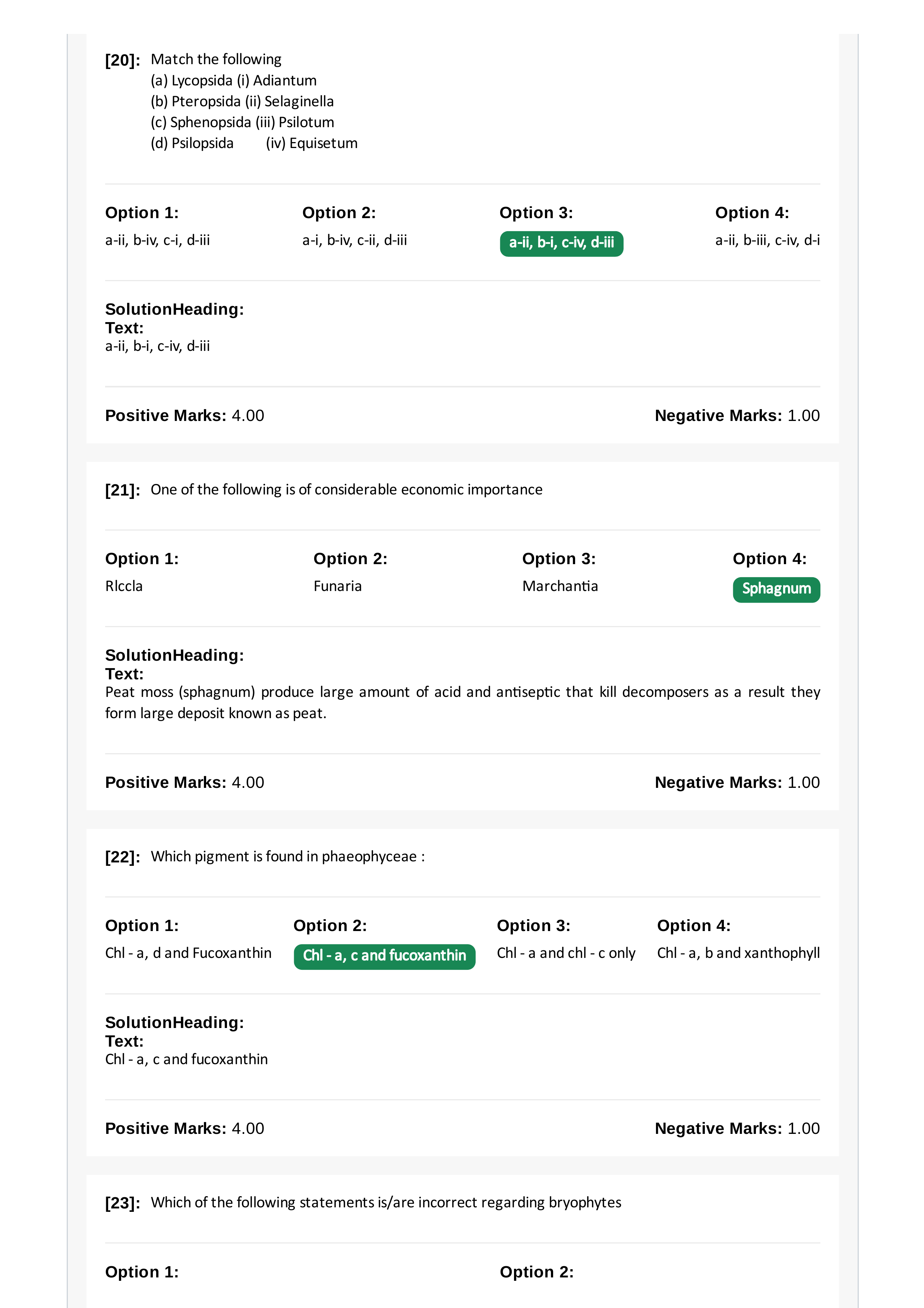Select Chl - a, c and fucoxanthin answer

384,956
